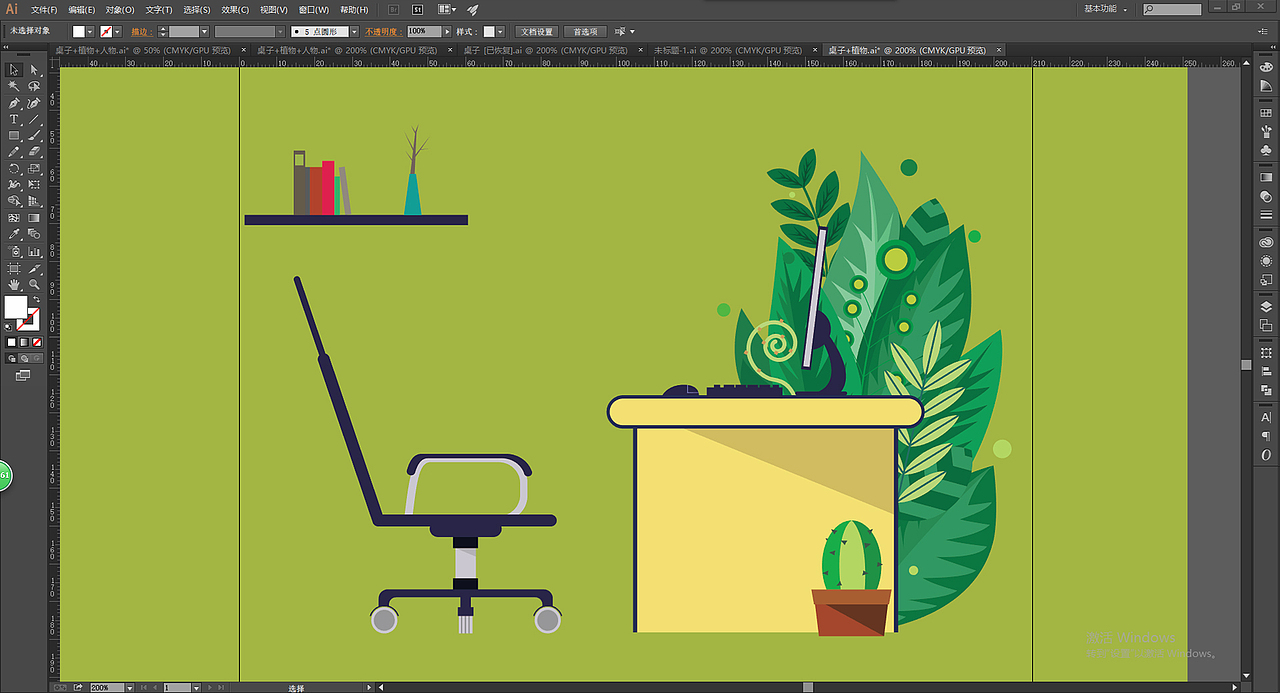This screenshot has width=1280, height=693.
Task: Open the arrange documents dropdown
Action: coord(449,9)
